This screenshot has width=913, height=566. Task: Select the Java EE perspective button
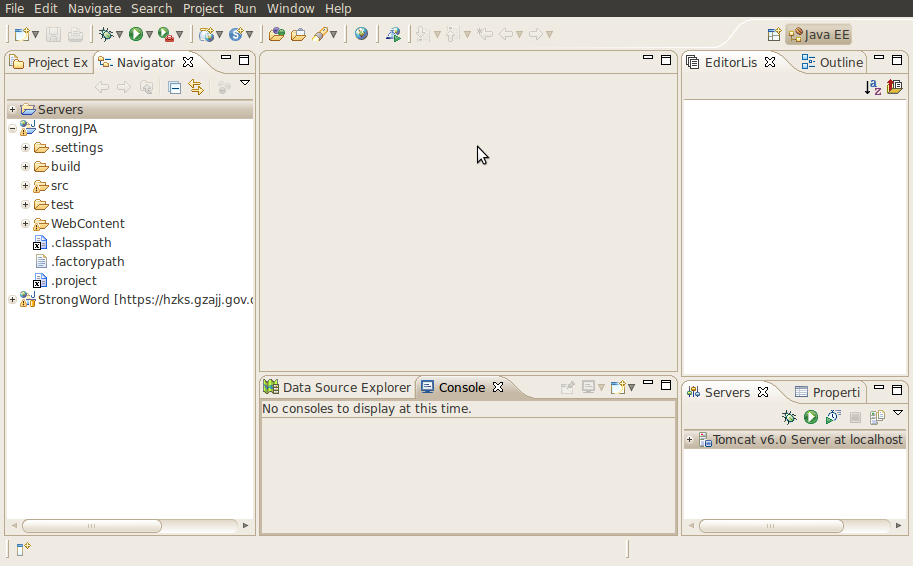[819, 34]
